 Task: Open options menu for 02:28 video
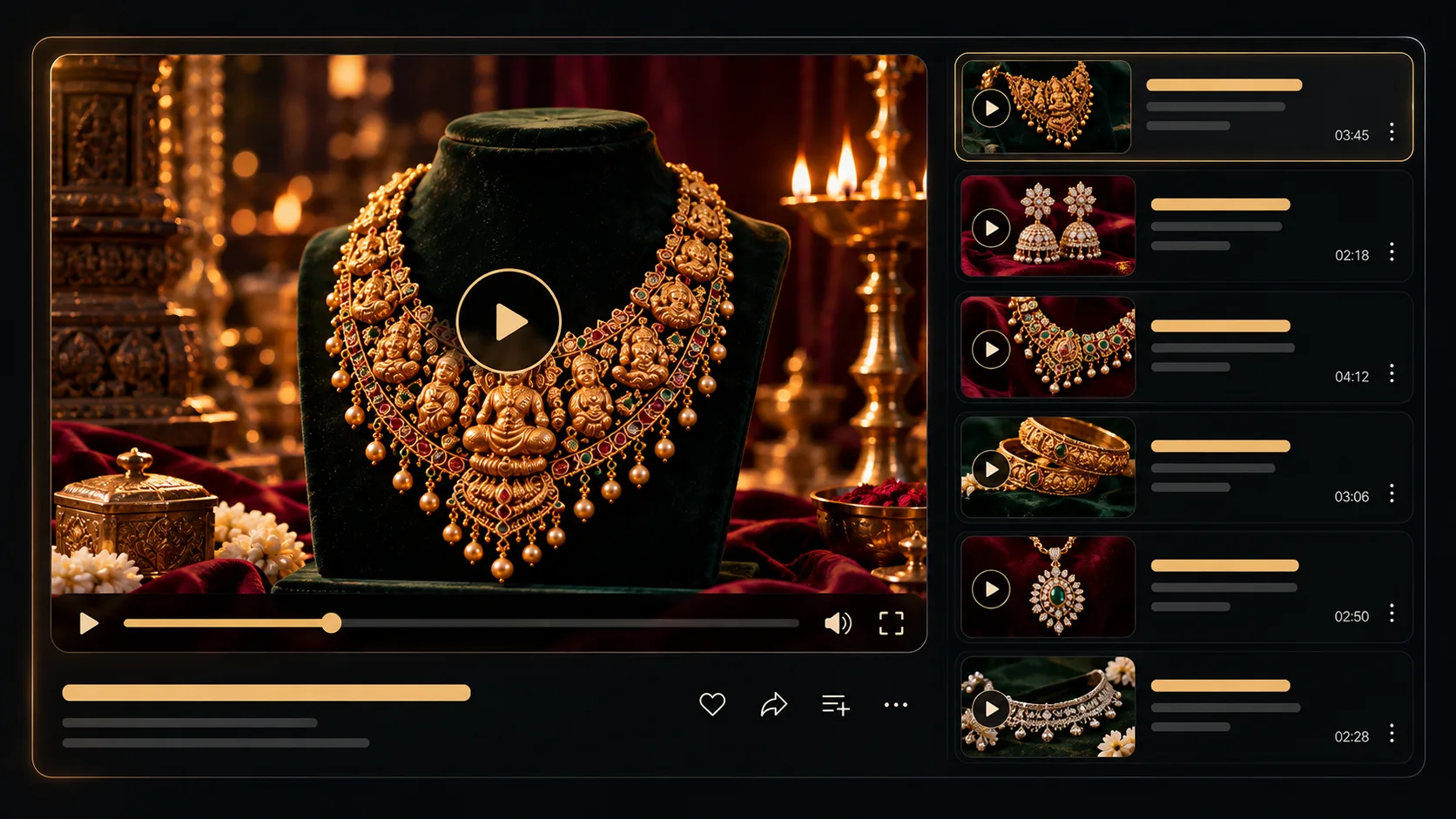point(1392,734)
